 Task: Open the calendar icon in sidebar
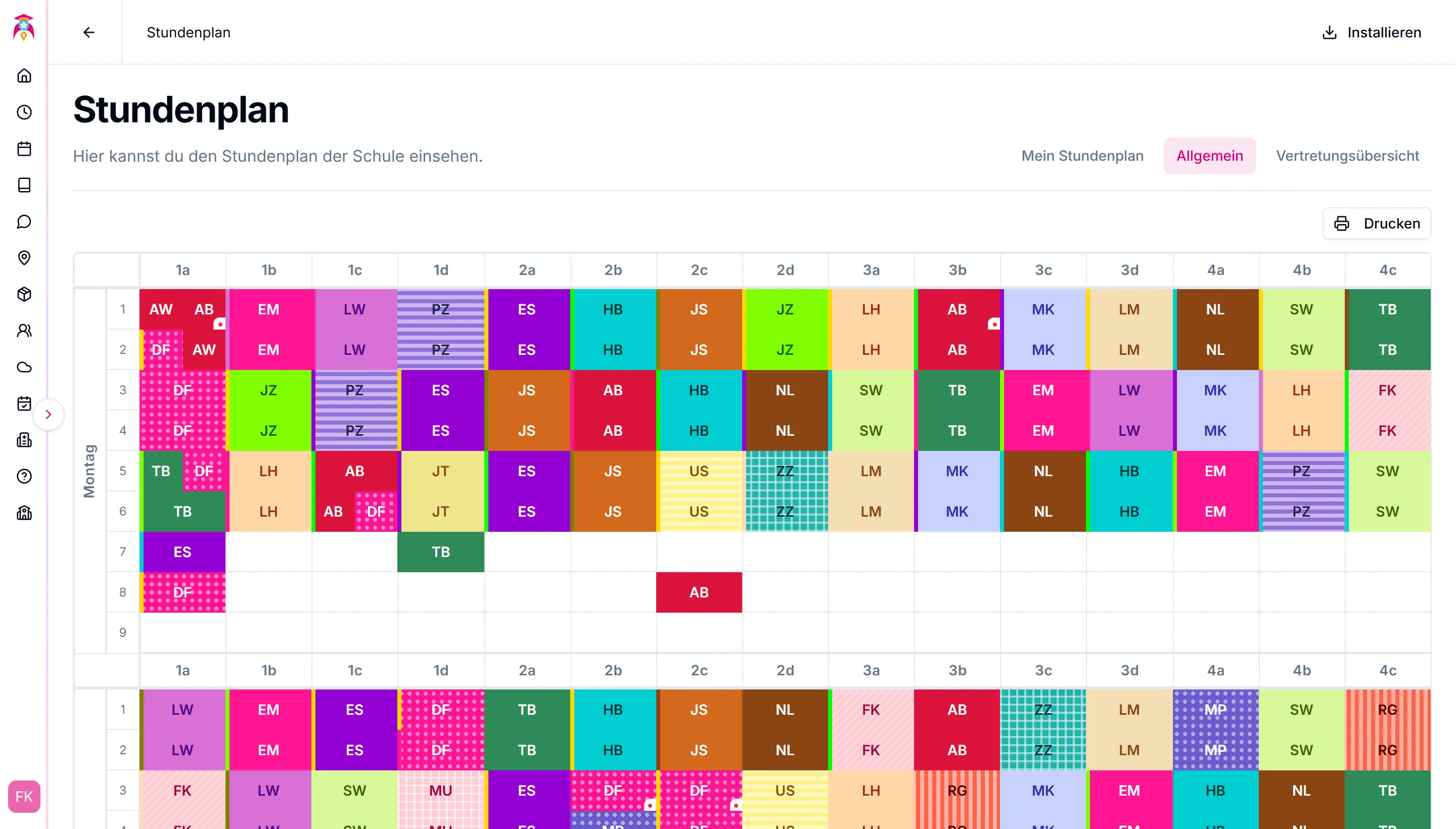(x=24, y=149)
